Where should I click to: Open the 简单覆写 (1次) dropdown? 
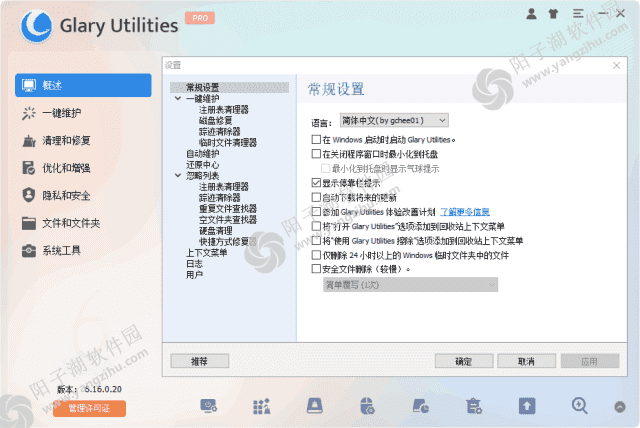click(x=411, y=284)
